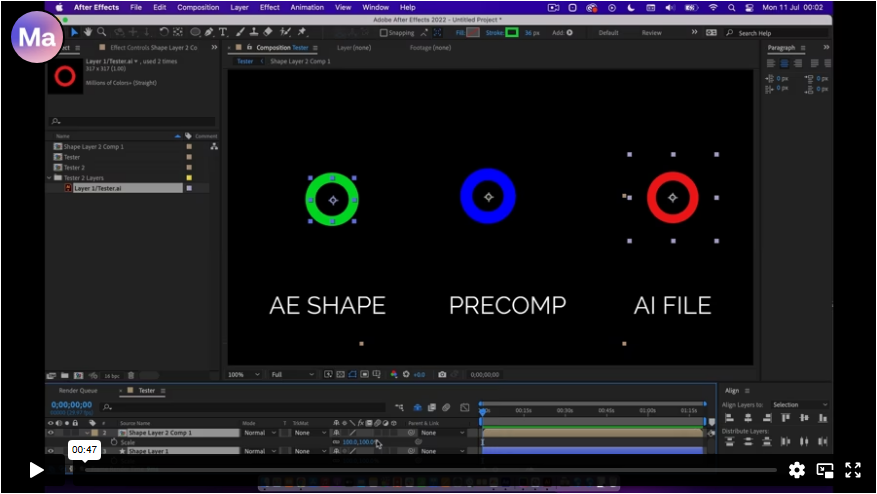The height and width of the screenshot is (494, 877).
Task: Hide Shape Layer 2 Comp 1 eye toggle
Action: click(x=50, y=432)
